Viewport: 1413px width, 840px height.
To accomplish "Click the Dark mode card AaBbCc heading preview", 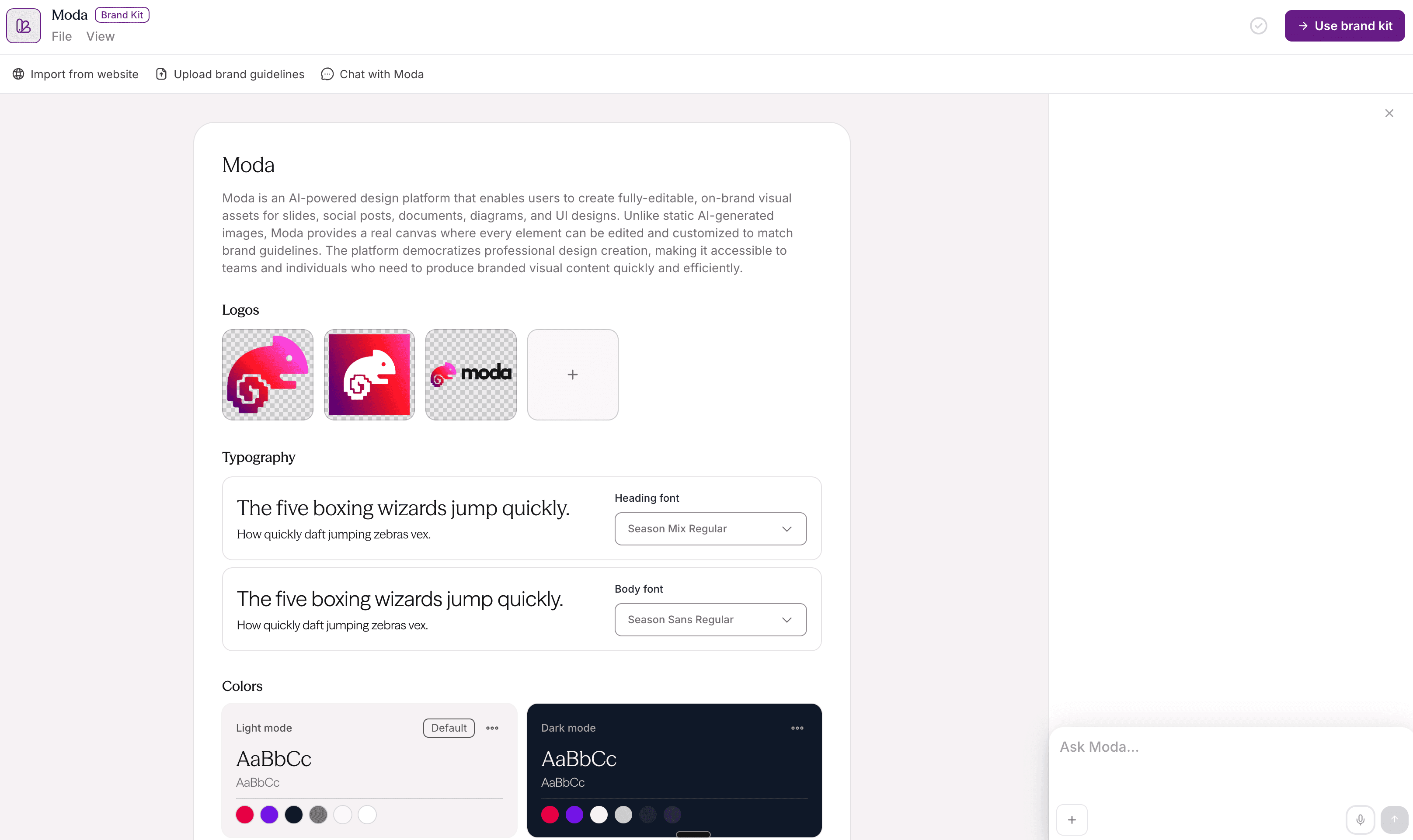I will [x=578, y=759].
